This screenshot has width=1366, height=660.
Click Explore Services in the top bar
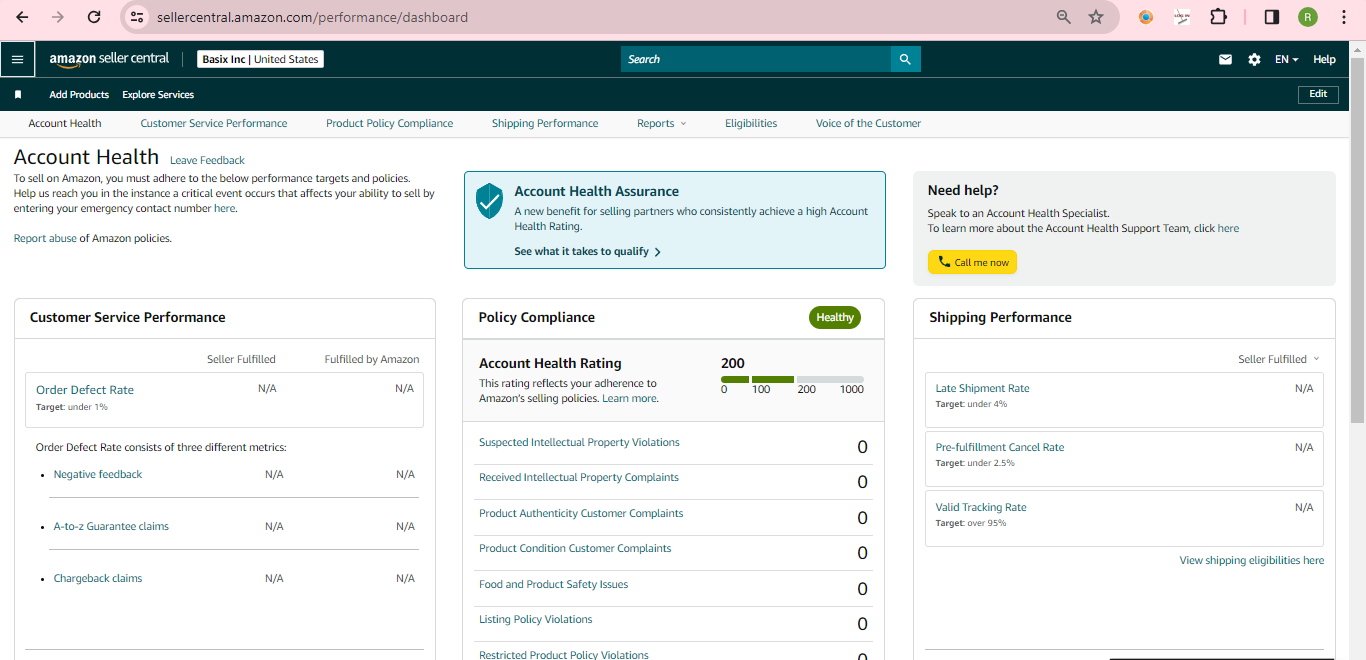click(158, 95)
